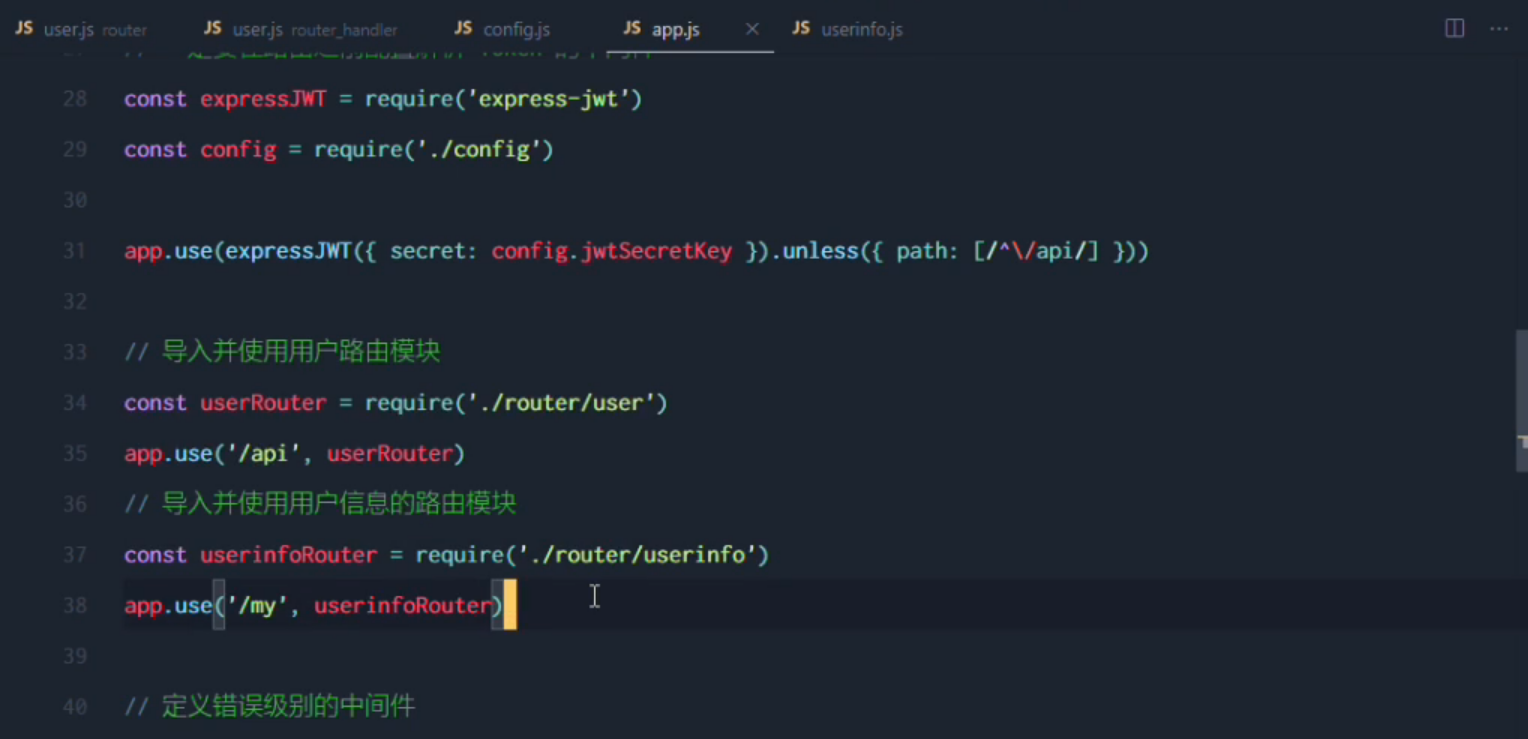Click line number 31 in gutter
The image size is (1528, 739).
[x=75, y=251]
